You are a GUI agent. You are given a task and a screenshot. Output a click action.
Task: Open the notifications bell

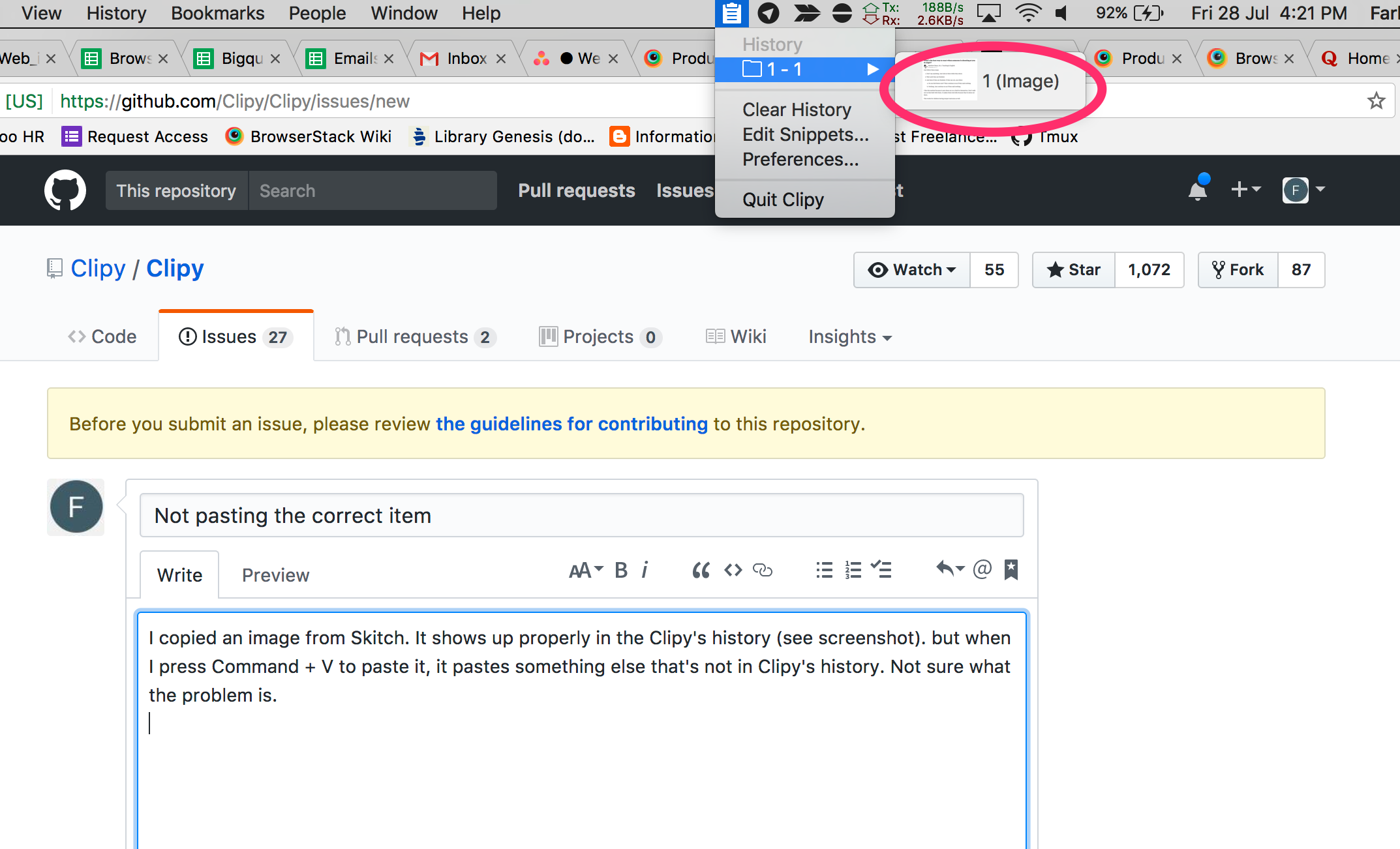[1198, 190]
